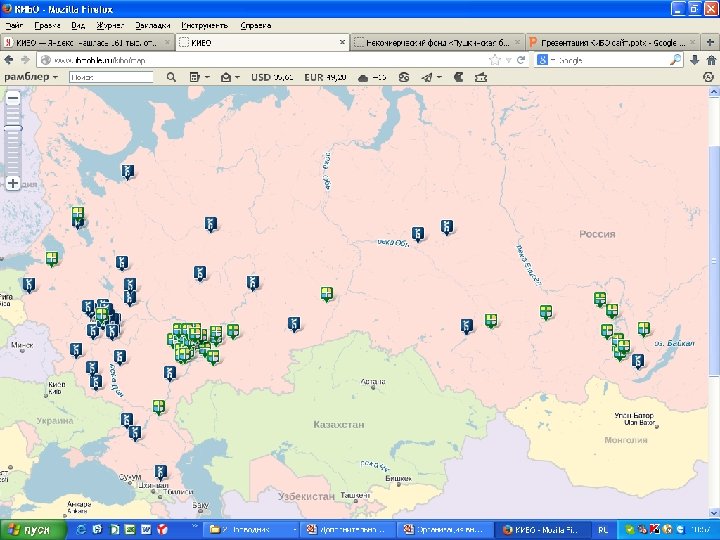Select the northernmost blue К marker
720x540 pixels.
coord(127,171)
